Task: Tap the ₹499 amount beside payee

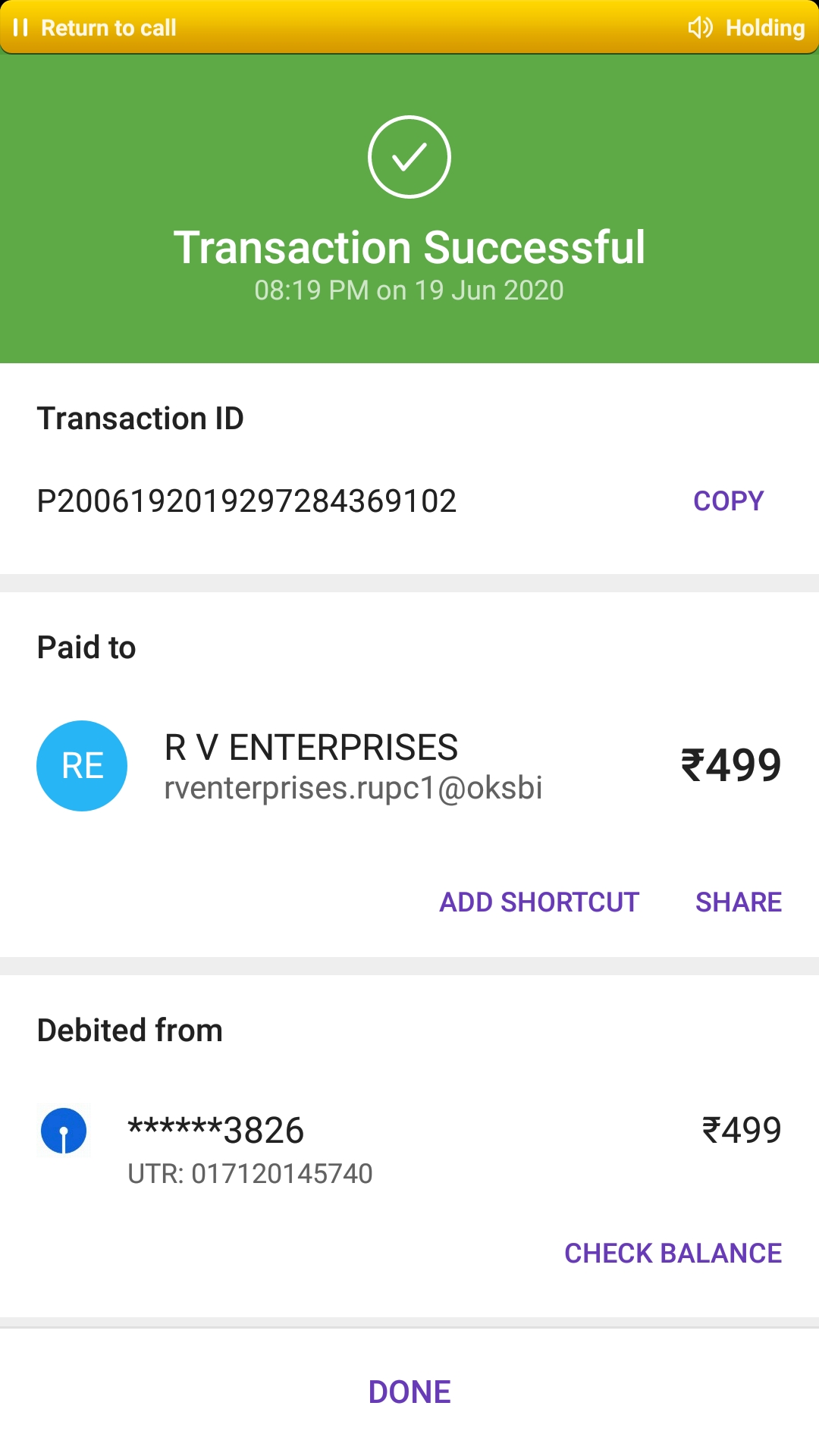Action: [x=731, y=764]
